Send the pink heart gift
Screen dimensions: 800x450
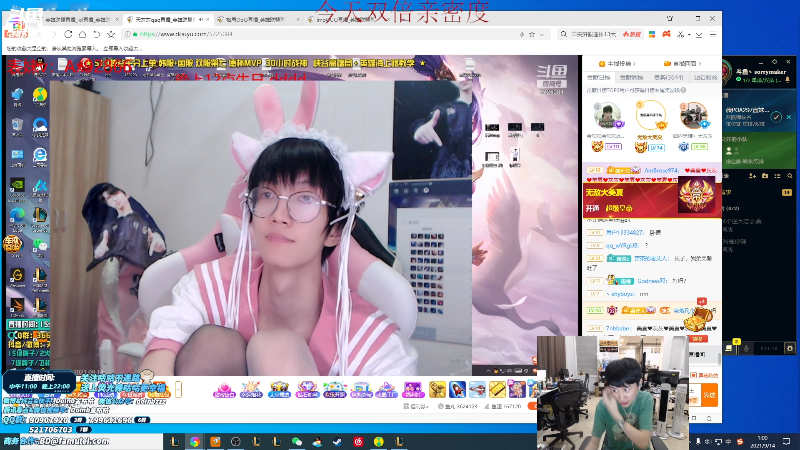point(224,390)
